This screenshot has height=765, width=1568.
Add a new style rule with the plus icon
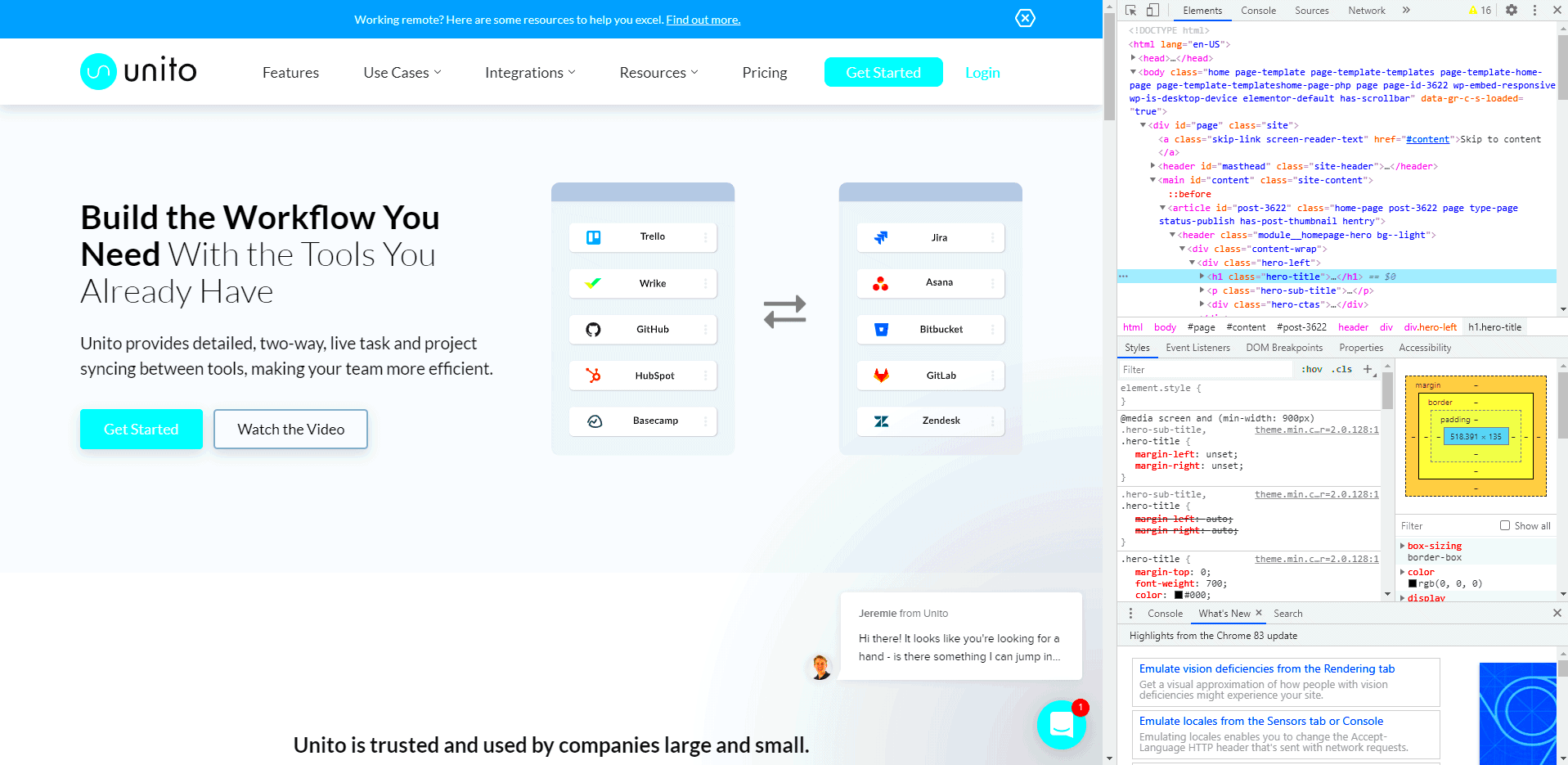pyautogui.click(x=1367, y=369)
